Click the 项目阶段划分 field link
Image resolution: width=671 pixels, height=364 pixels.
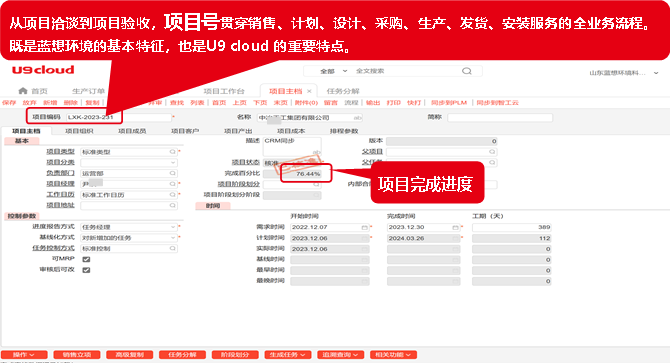click(239, 184)
